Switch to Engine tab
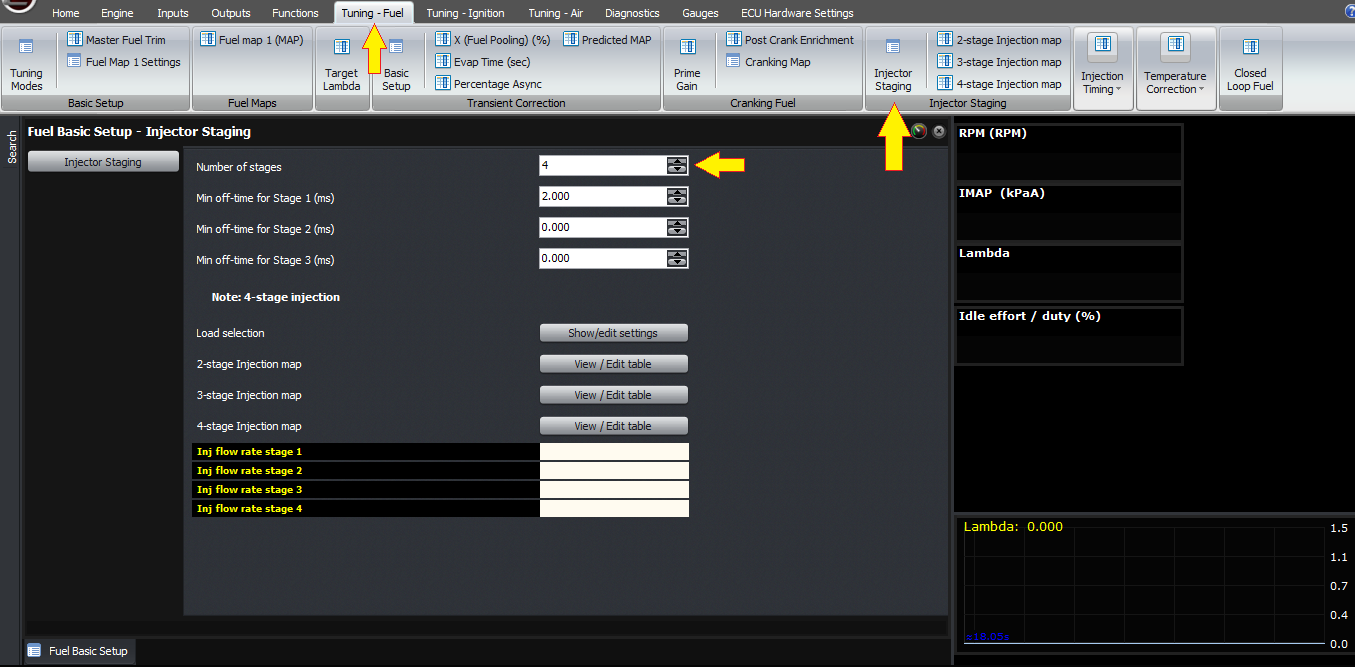 [117, 13]
